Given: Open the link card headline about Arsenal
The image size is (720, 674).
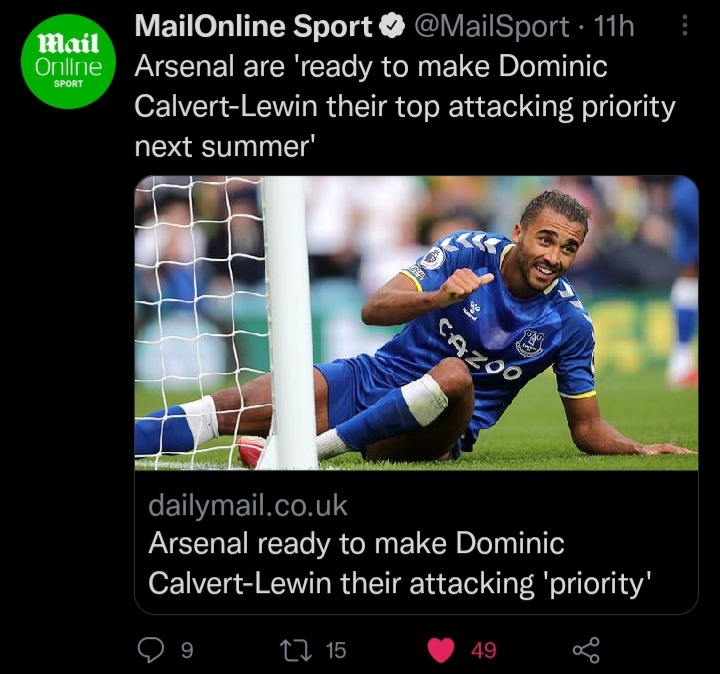Looking at the screenshot, I should (400, 563).
